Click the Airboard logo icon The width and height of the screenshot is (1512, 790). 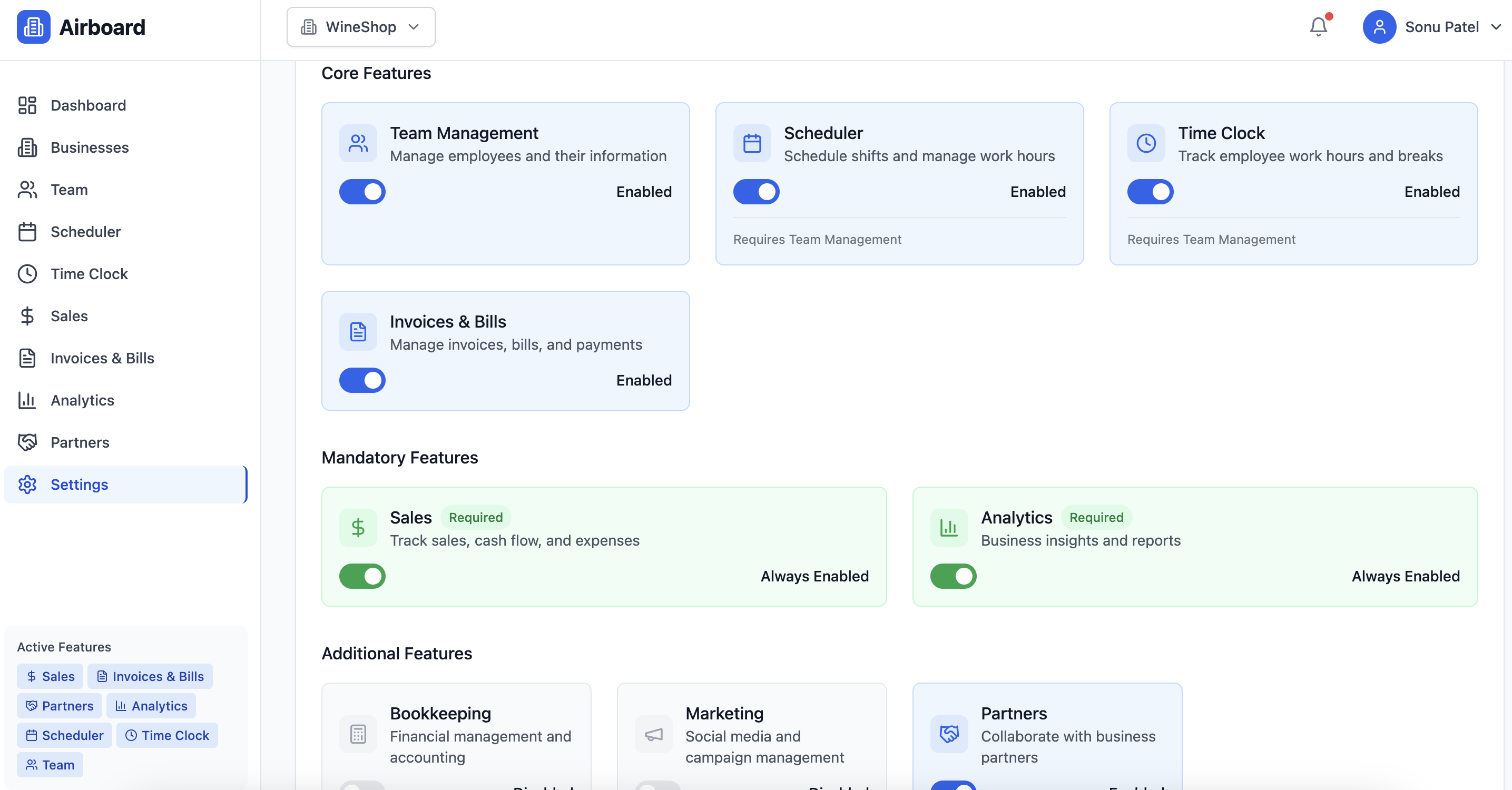(34, 27)
